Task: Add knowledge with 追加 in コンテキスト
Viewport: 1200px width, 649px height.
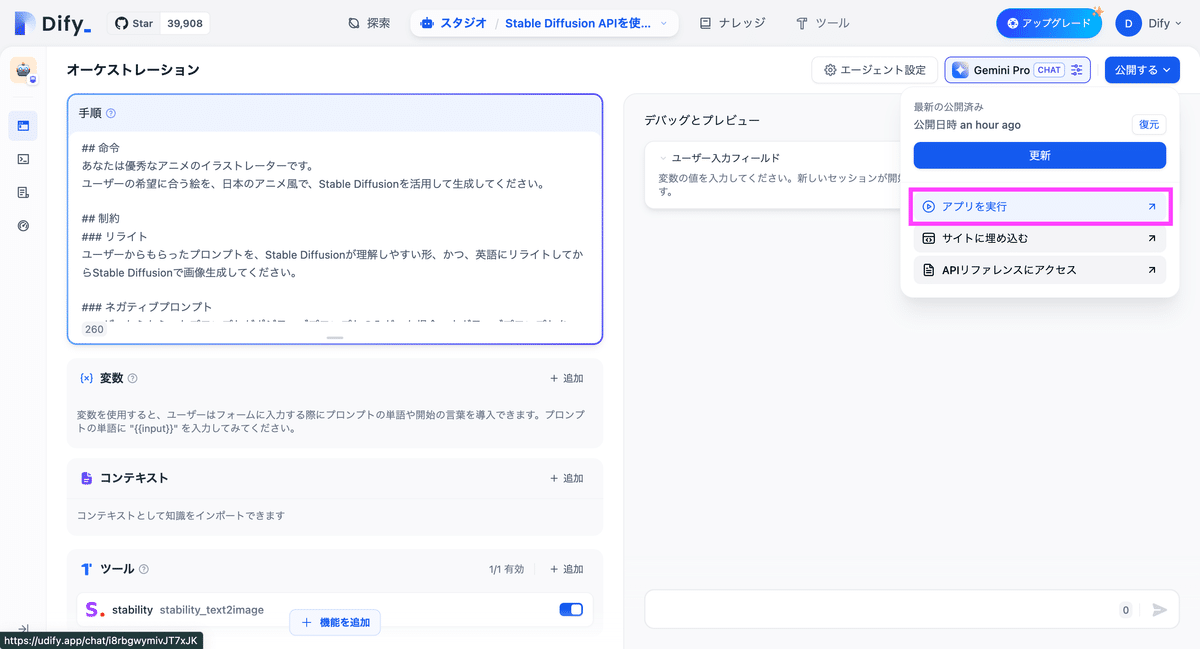Action: coord(566,478)
